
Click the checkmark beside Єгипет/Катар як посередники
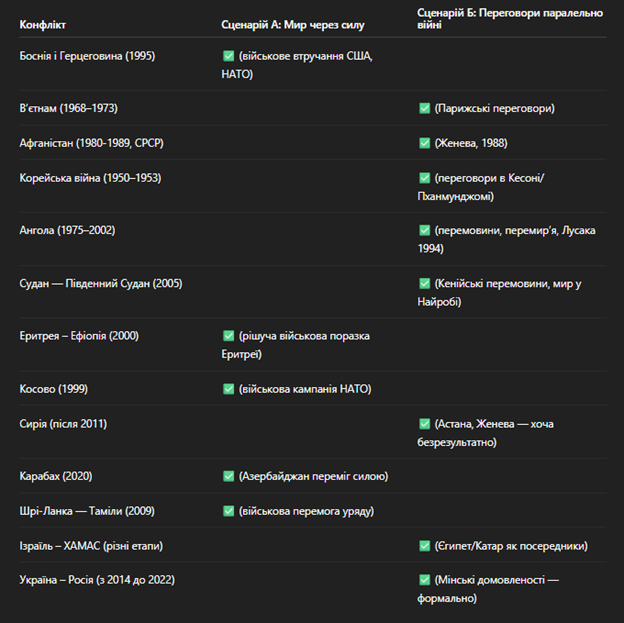click(x=425, y=546)
